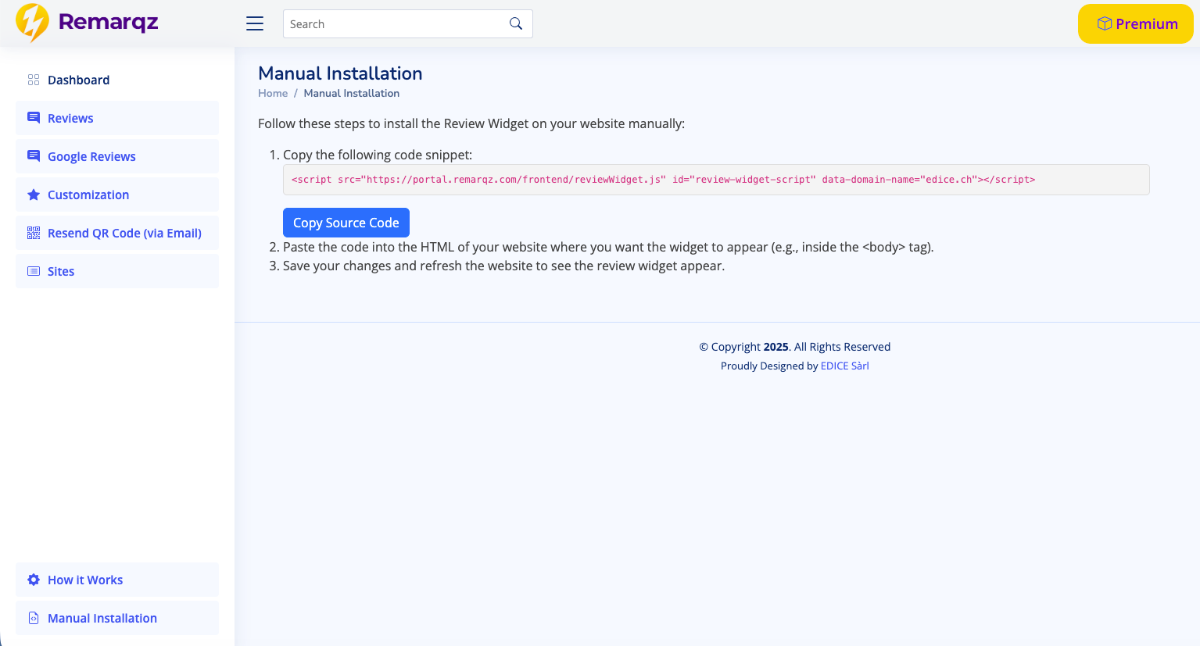Click the yellow Premium button
This screenshot has width=1200, height=646.
[x=1135, y=24]
